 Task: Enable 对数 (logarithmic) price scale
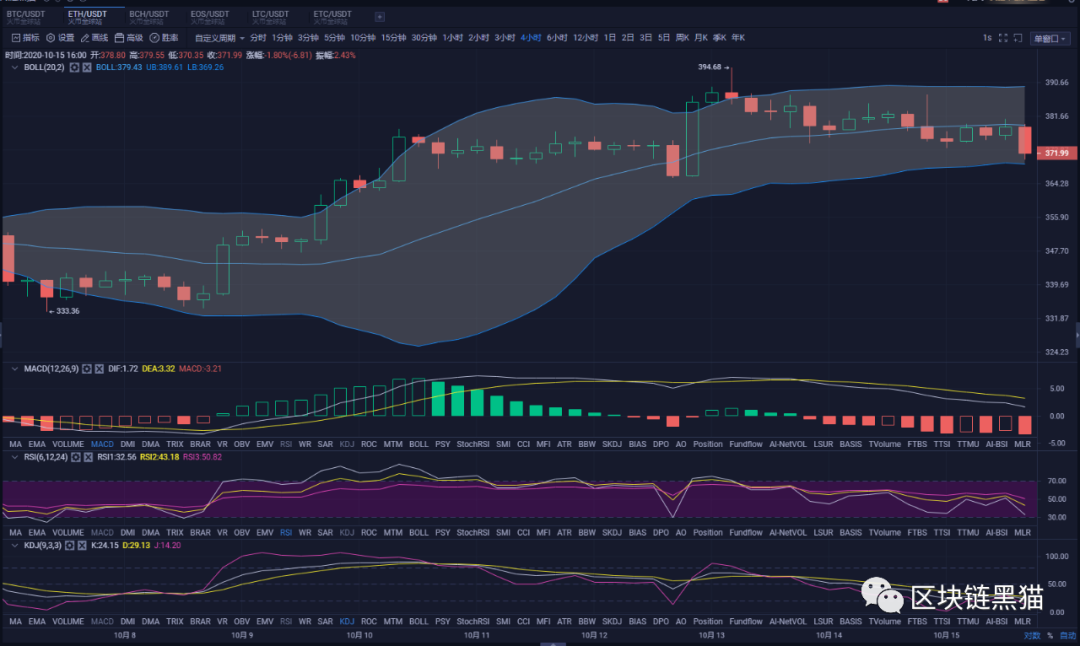1033,636
